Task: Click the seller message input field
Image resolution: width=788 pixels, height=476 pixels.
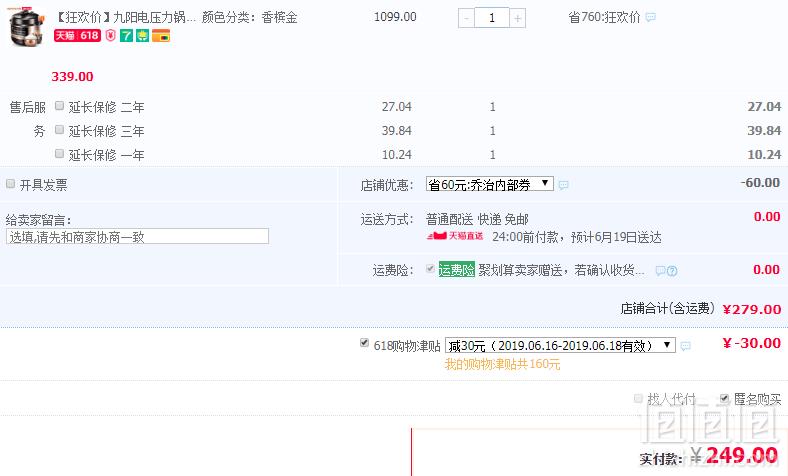Action: [x=137, y=236]
